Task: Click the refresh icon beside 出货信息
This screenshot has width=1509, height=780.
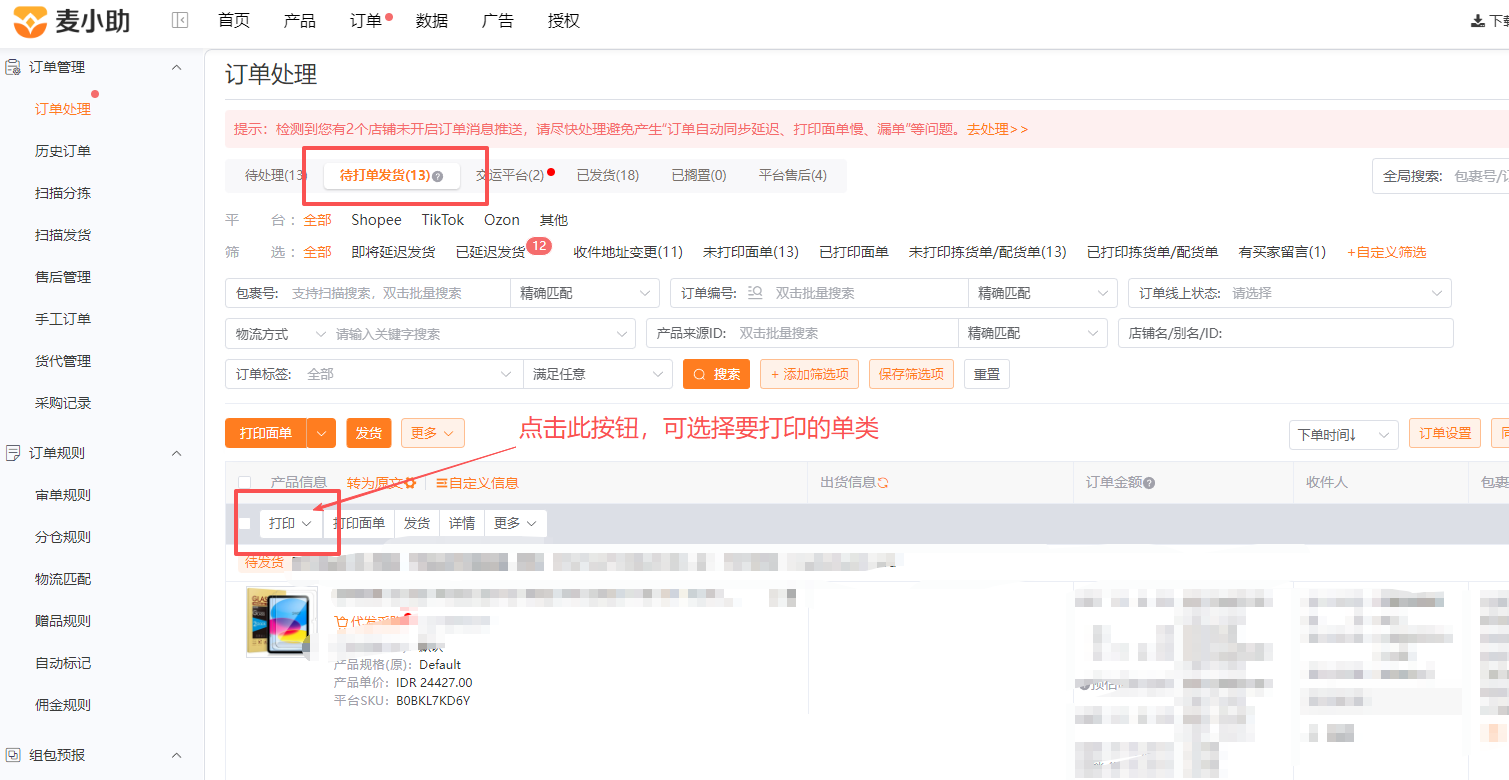Action: [883, 483]
